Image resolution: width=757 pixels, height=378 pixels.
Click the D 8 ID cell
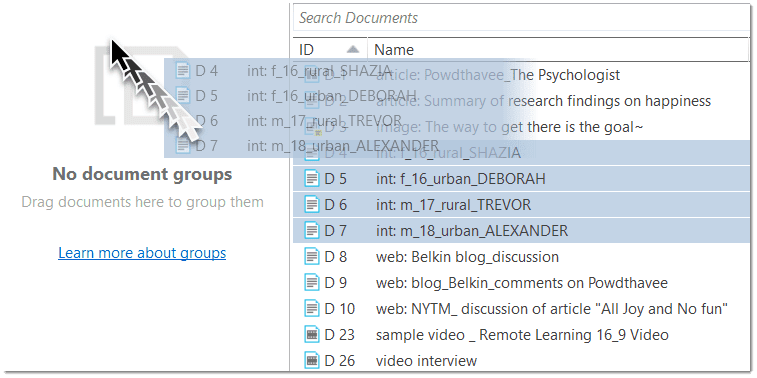click(x=336, y=257)
